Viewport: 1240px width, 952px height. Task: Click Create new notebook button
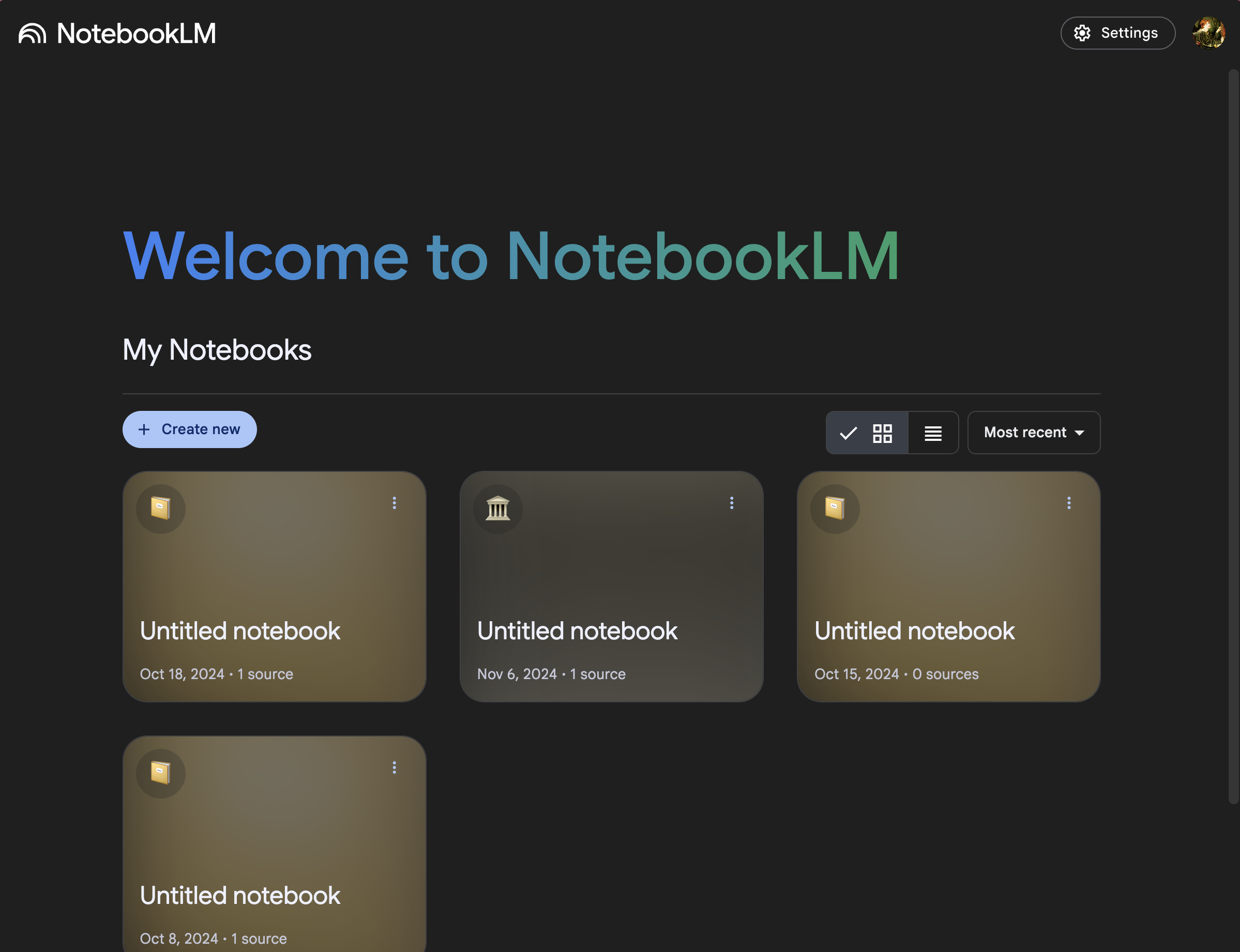(x=189, y=429)
